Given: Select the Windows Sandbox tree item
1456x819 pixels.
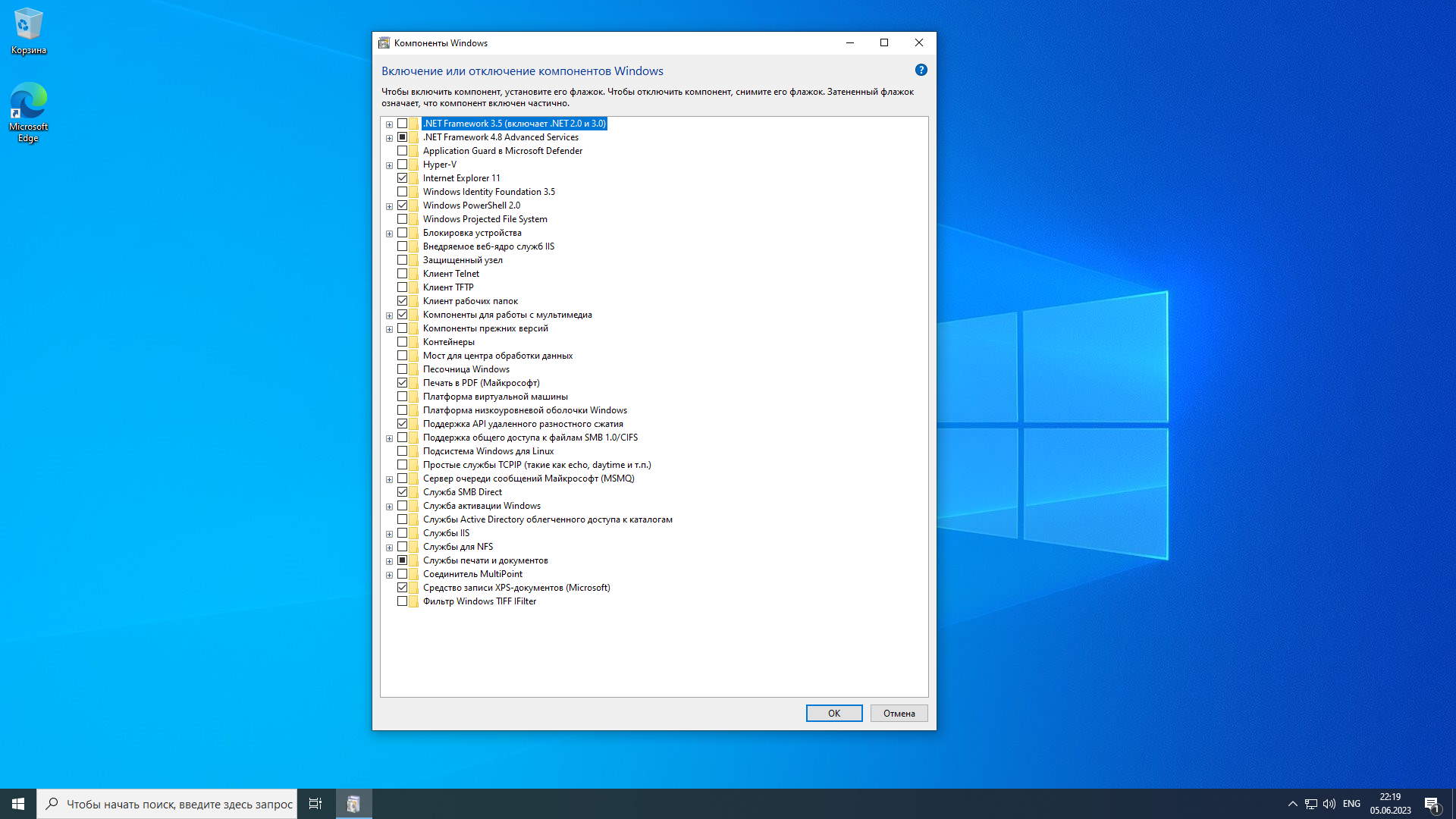Looking at the screenshot, I should (466, 369).
